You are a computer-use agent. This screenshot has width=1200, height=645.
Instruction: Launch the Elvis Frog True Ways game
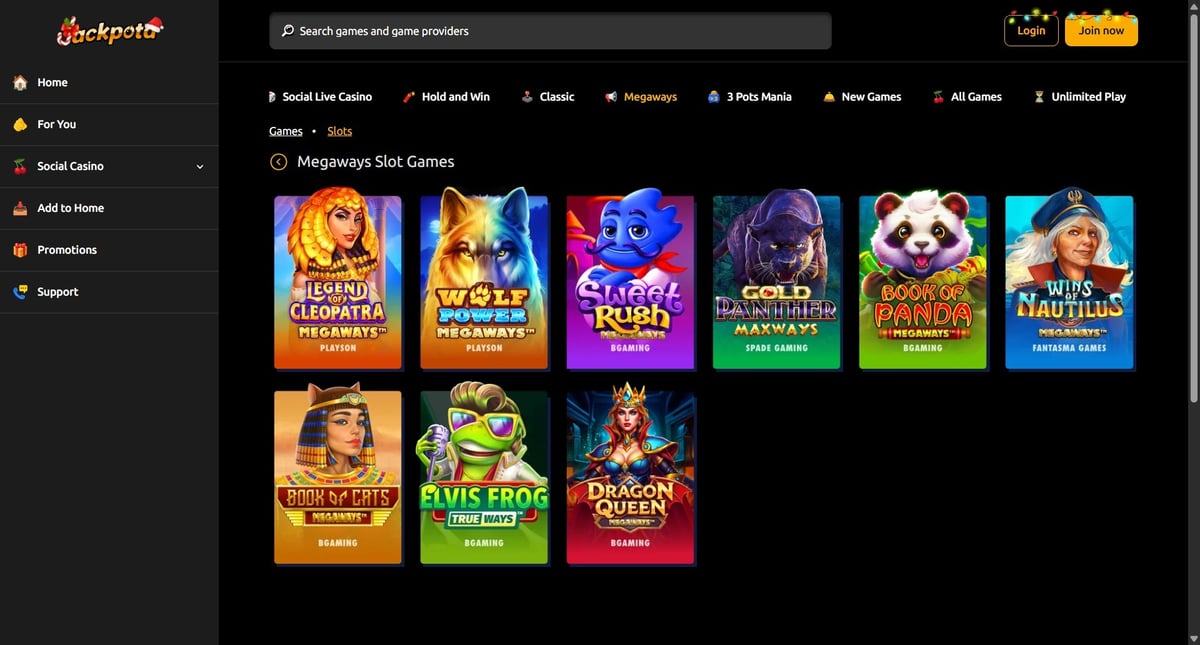[x=484, y=477]
